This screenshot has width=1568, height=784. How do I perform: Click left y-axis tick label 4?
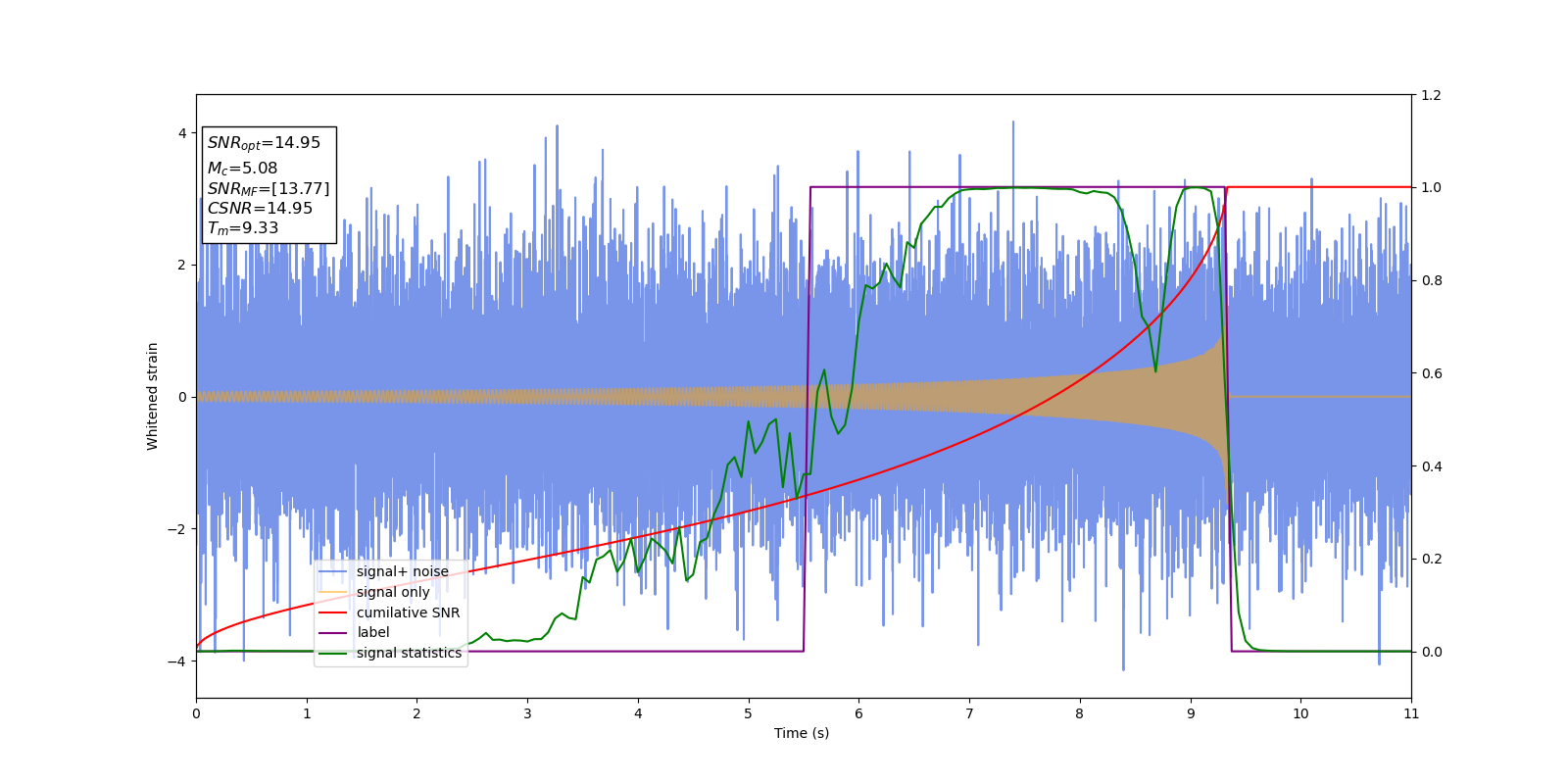tap(182, 133)
